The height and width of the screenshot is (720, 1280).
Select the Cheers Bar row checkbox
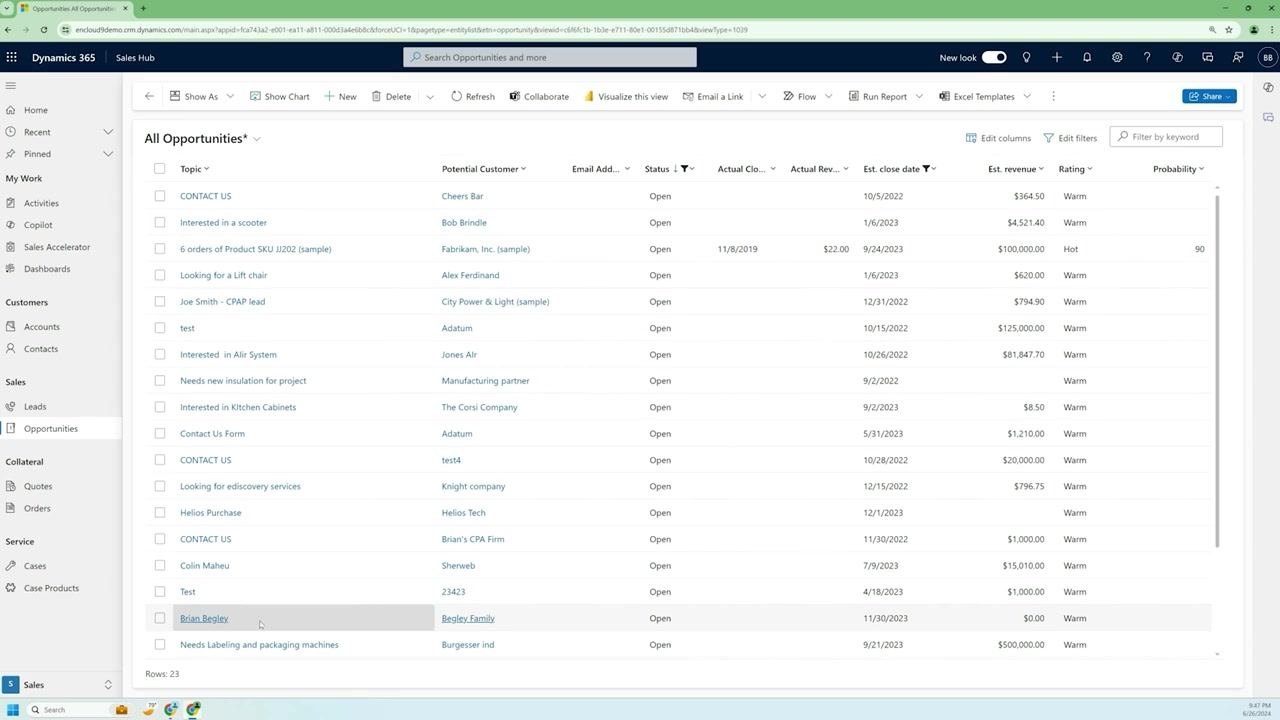tap(159, 196)
